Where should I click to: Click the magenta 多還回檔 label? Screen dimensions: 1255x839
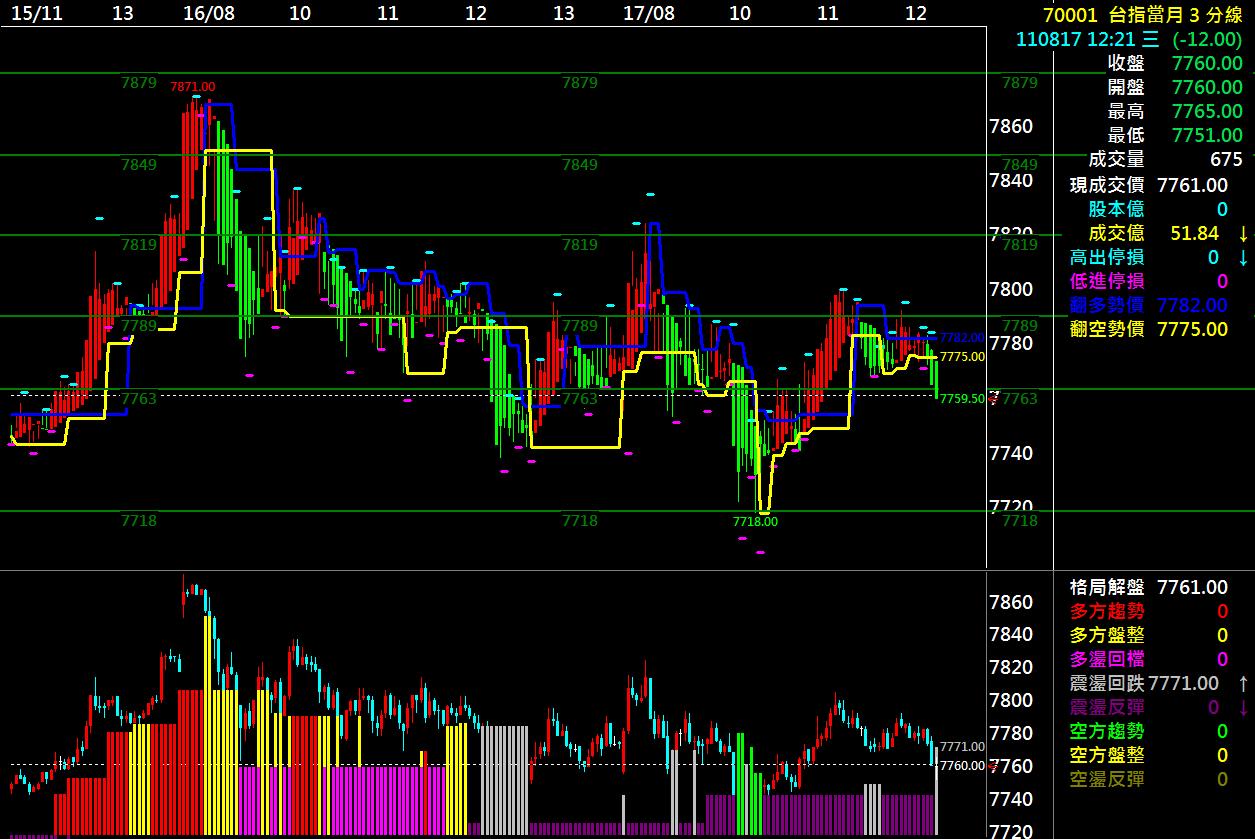click(x=1107, y=659)
